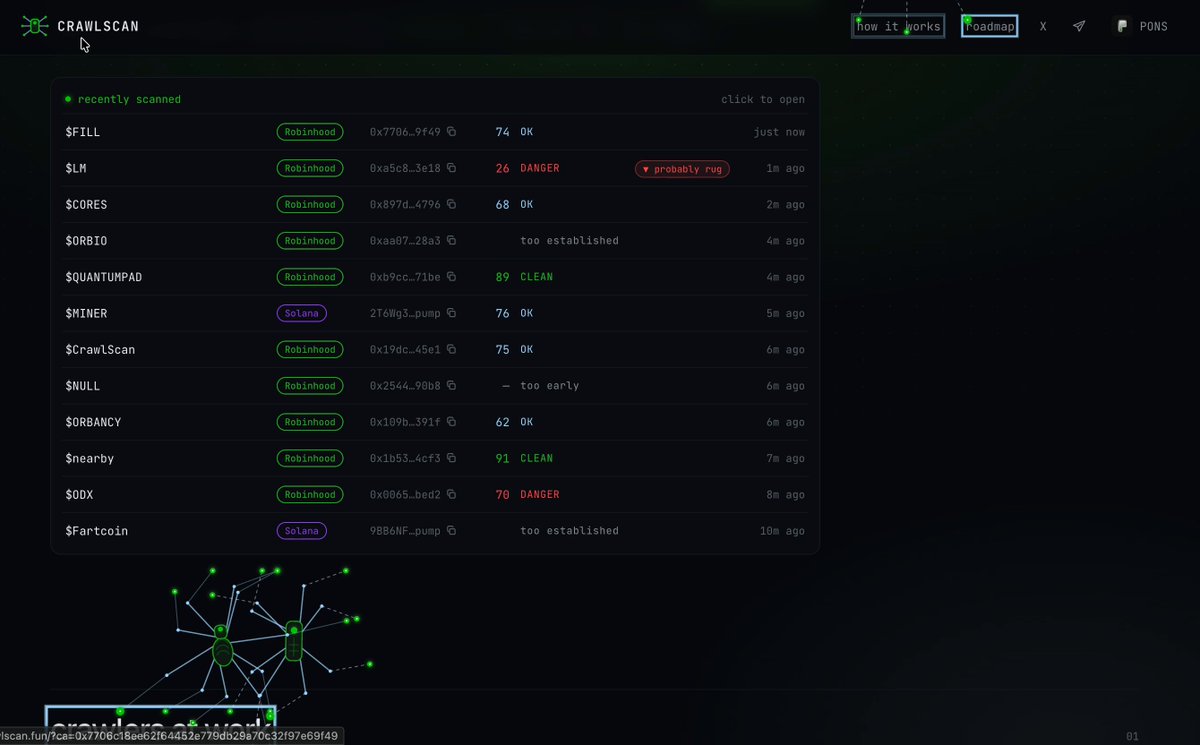Copy the $QUANTUMPAD contract address

(x=451, y=277)
